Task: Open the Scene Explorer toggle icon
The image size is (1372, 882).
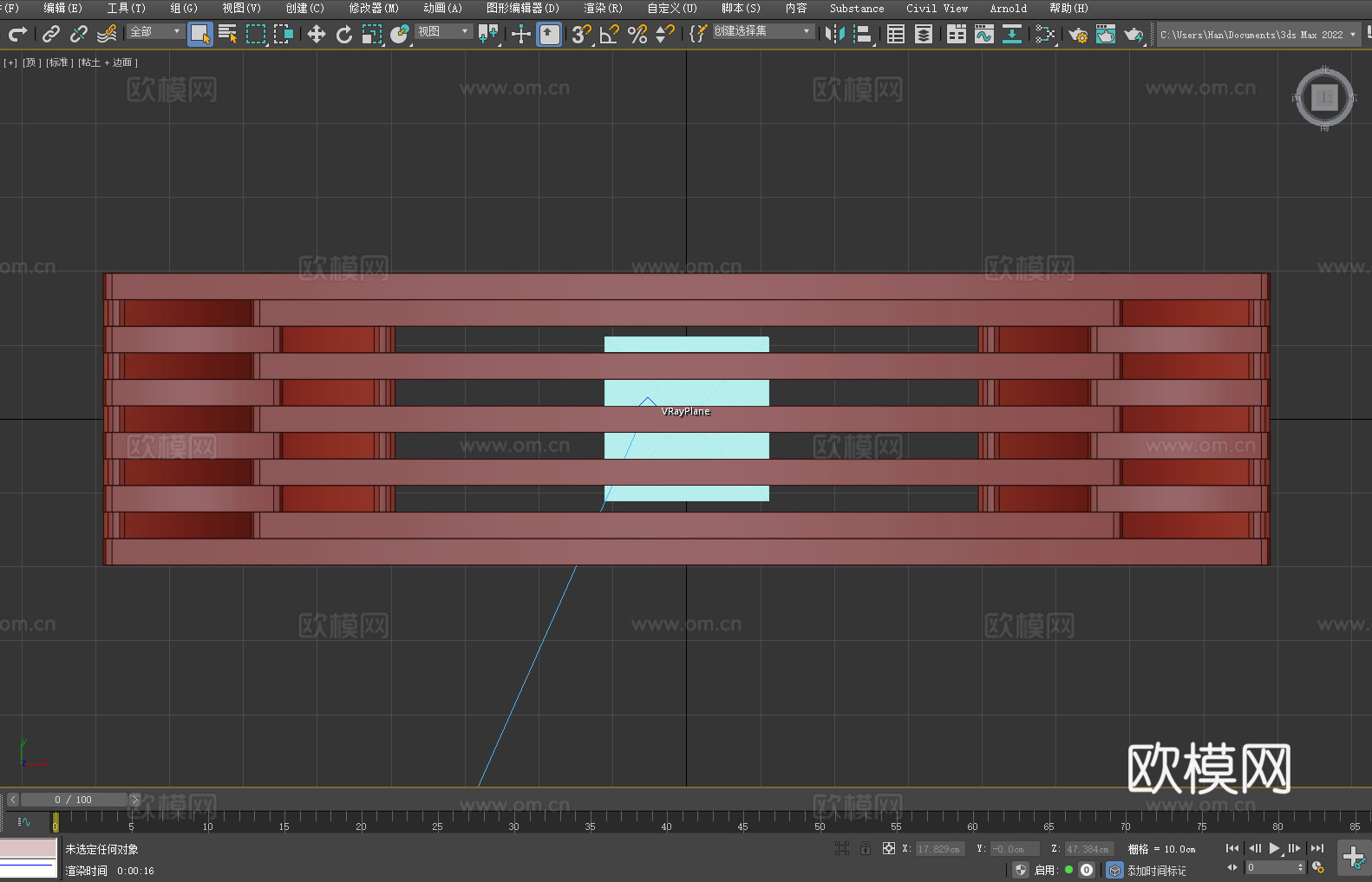Action: pos(896,34)
